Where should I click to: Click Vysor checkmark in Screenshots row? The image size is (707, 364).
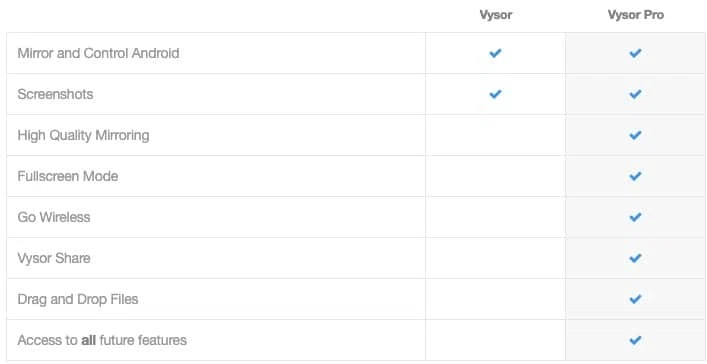click(495, 94)
